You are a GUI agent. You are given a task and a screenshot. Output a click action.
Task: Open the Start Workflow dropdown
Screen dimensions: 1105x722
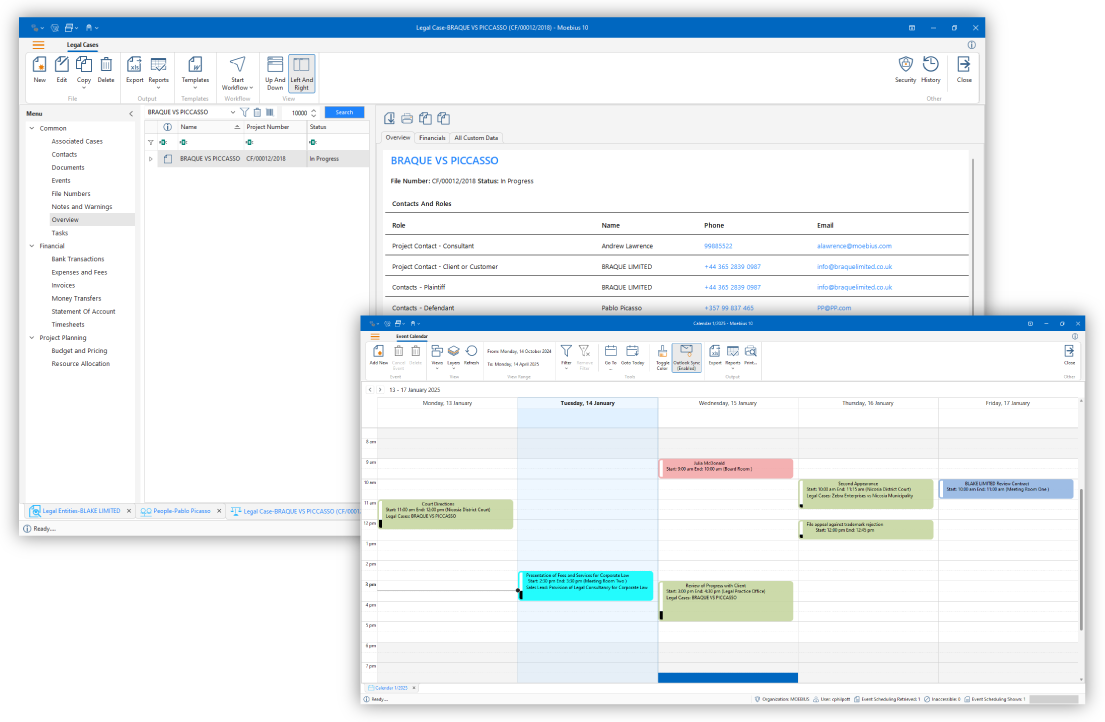coord(237,72)
